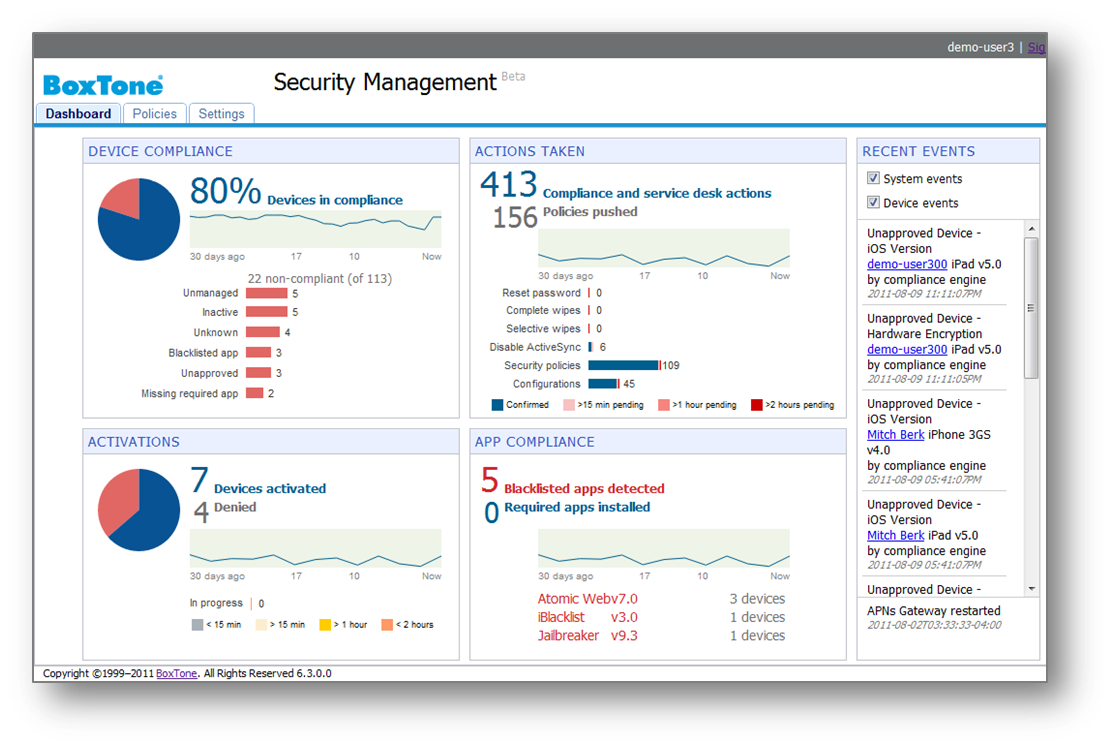Click the Unapproved bar in non-compliant list

pyautogui.click(x=258, y=373)
